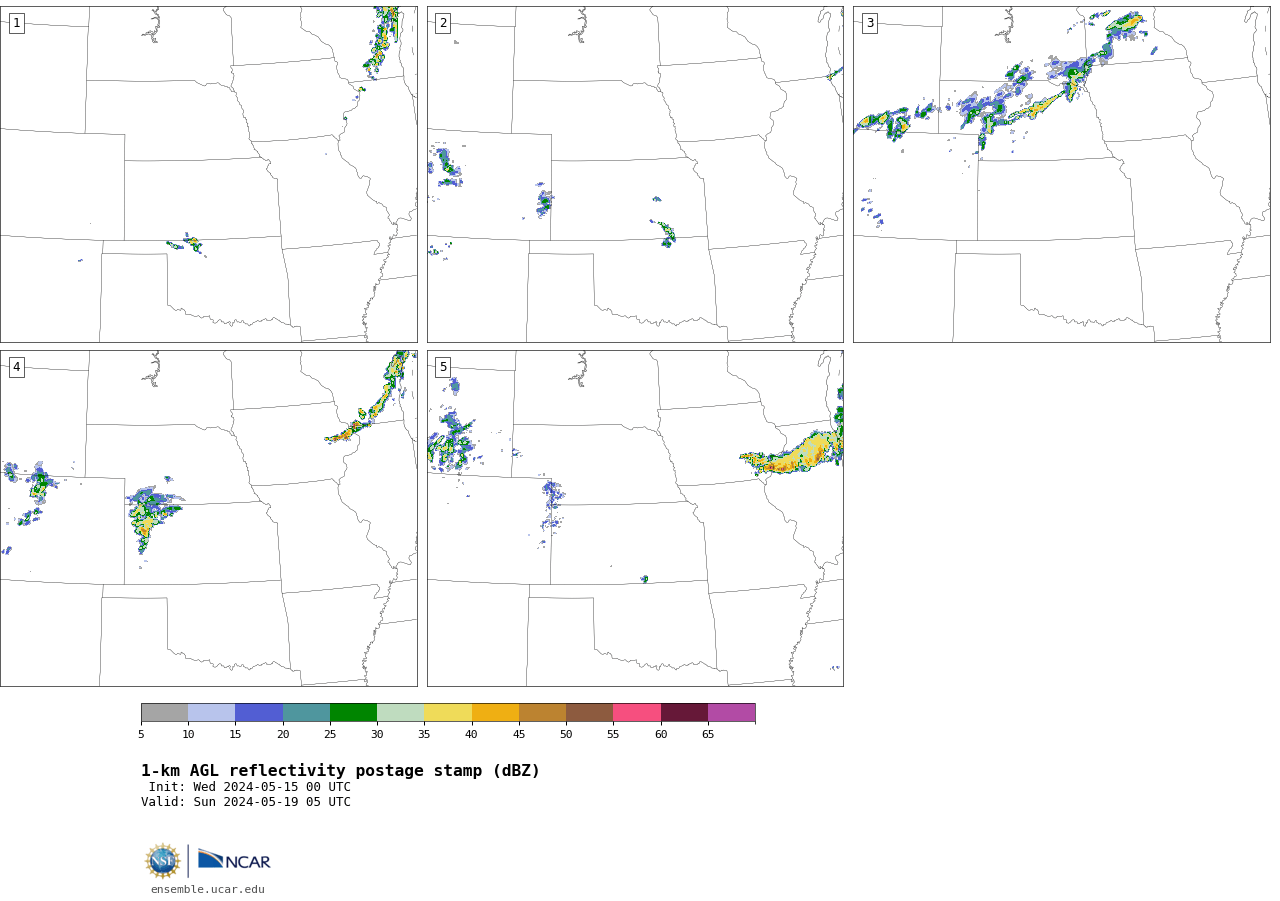Click the maroon 60-65 dBZ swatch
The image size is (1280, 901).
click(x=684, y=712)
